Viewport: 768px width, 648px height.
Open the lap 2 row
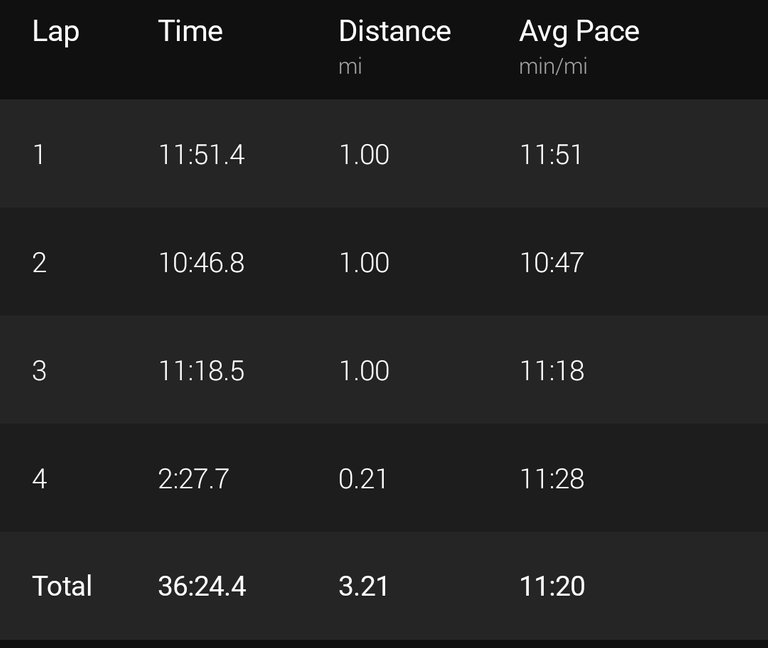point(384,262)
